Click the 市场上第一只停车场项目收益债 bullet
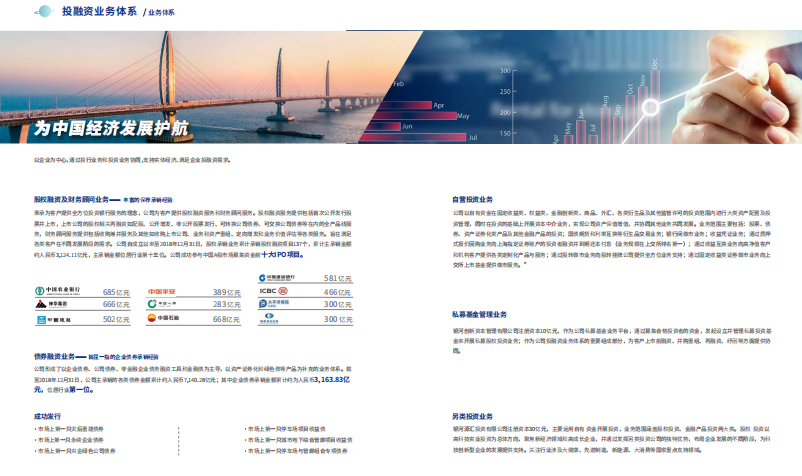This screenshot has width=802, height=476. click(x=285, y=429)
